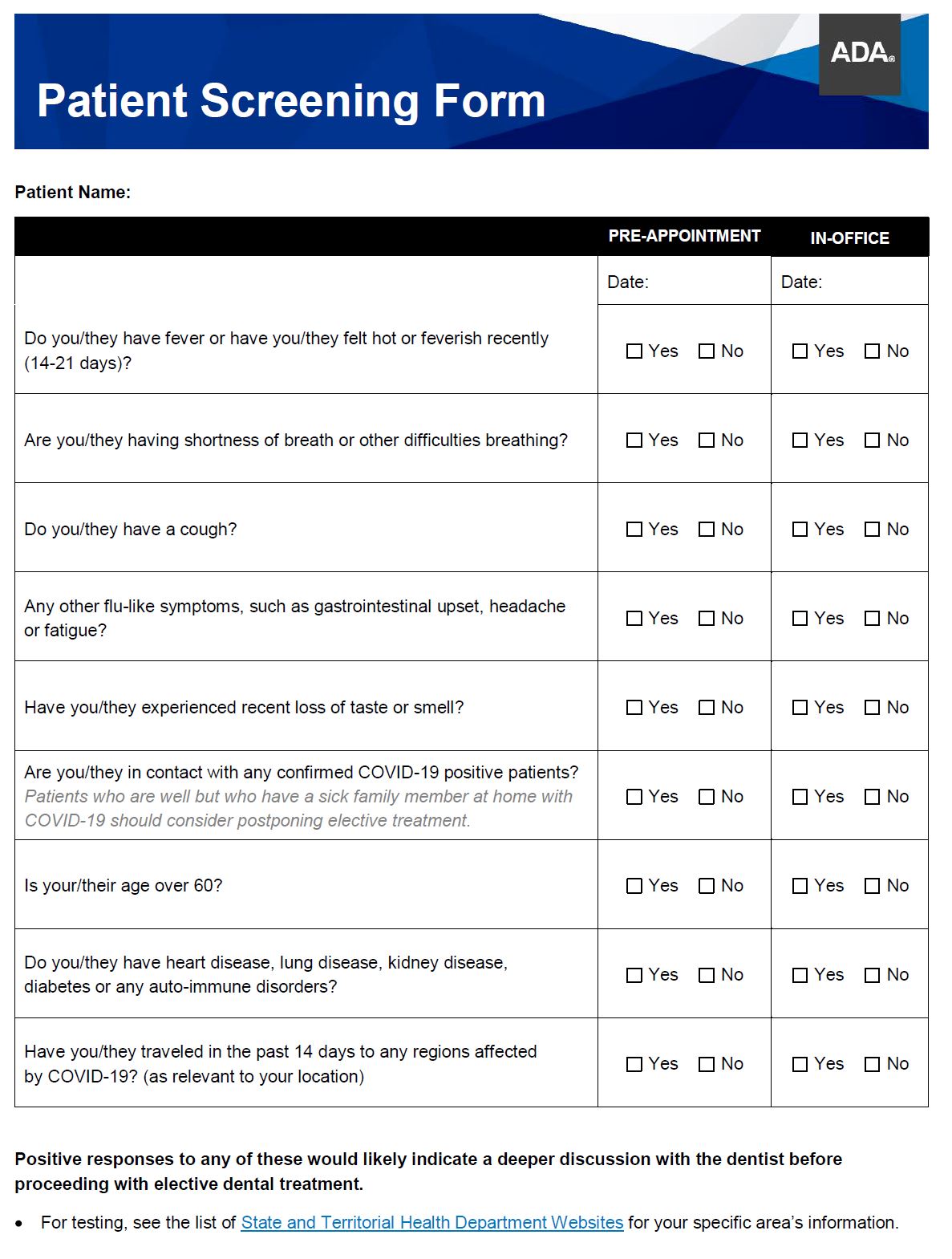
Task: Click the Pre-Appointment Date field
Action: 684,282
